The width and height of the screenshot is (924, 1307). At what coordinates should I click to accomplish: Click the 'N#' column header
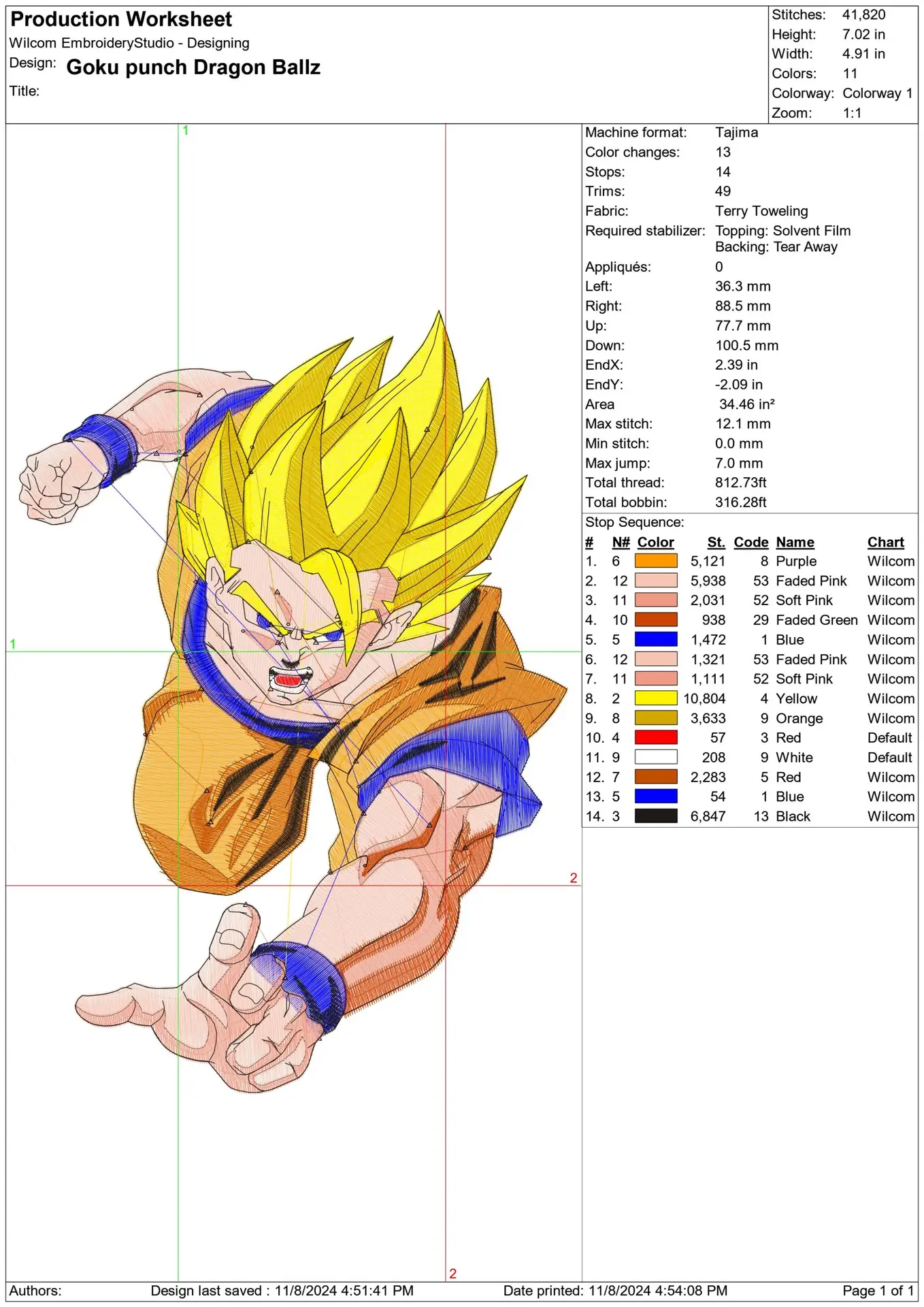(621, 543)
